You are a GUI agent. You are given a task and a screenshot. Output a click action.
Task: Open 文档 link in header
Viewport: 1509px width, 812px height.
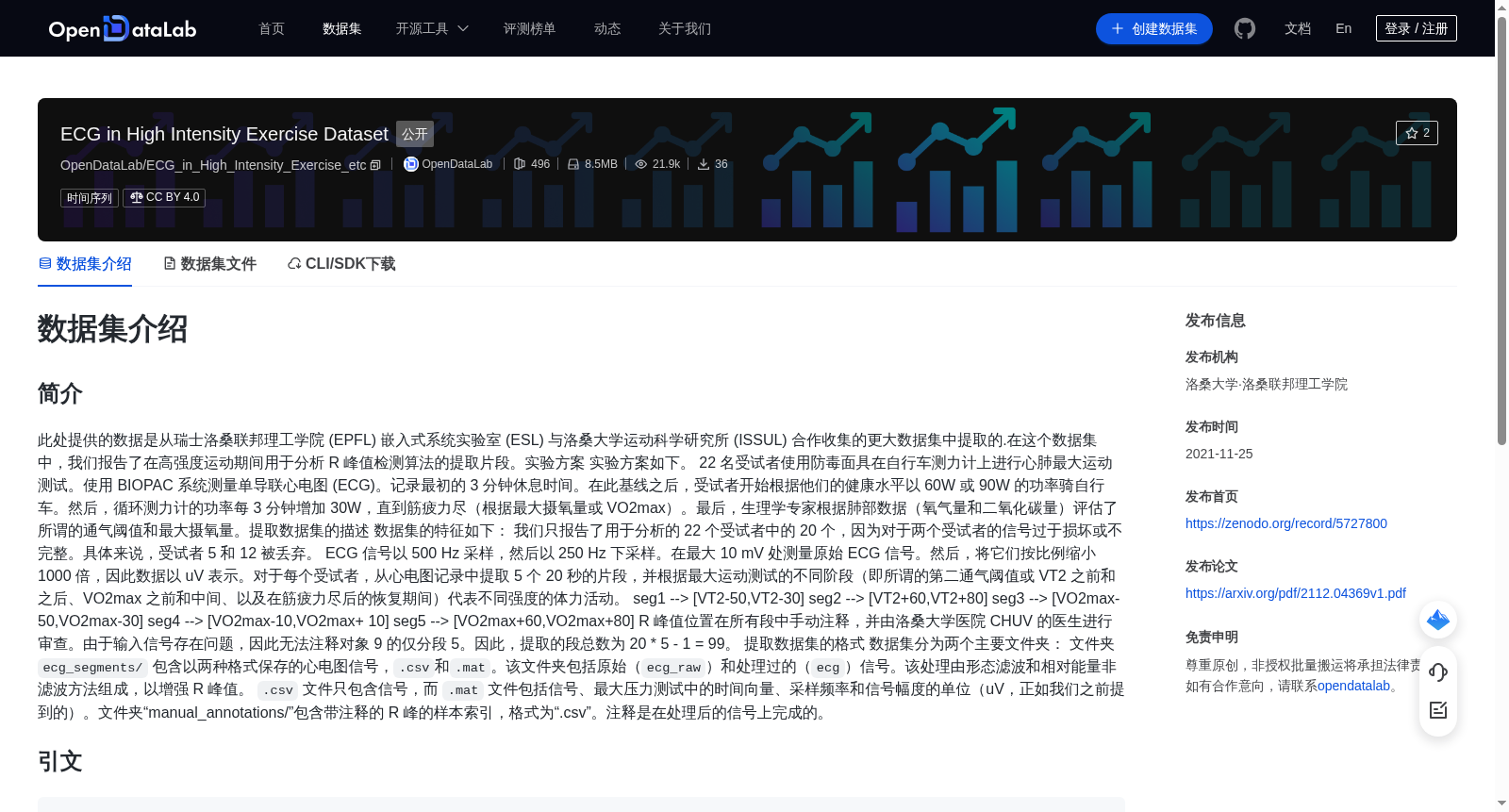click(x=1298, y=28)
